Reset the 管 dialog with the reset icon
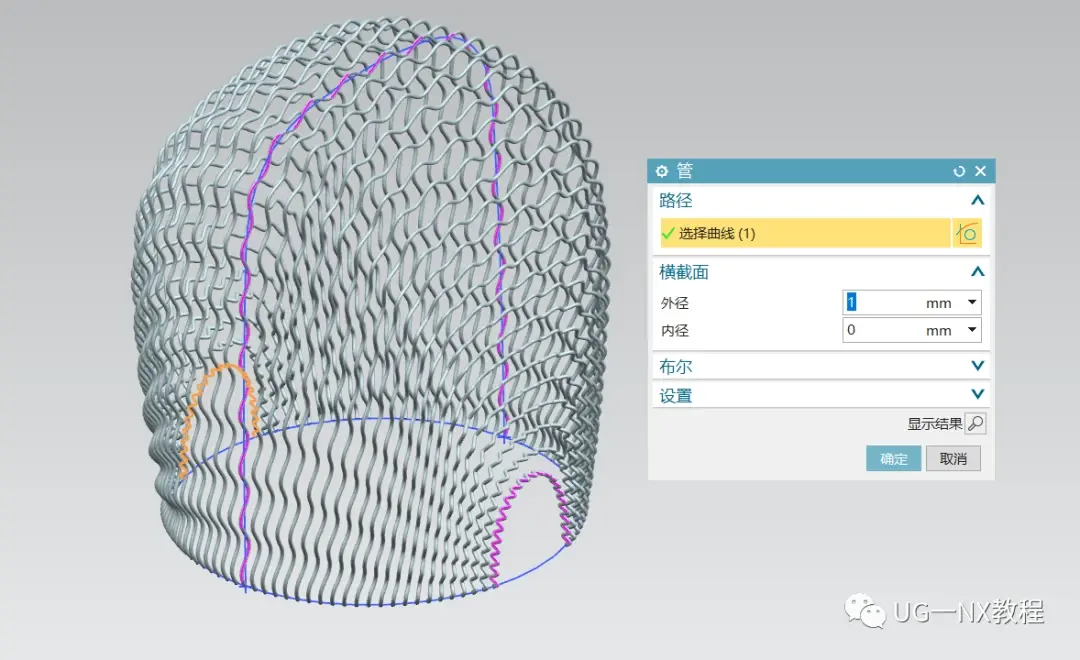Viewport: 1080px width, 660px height. point(959,171)
